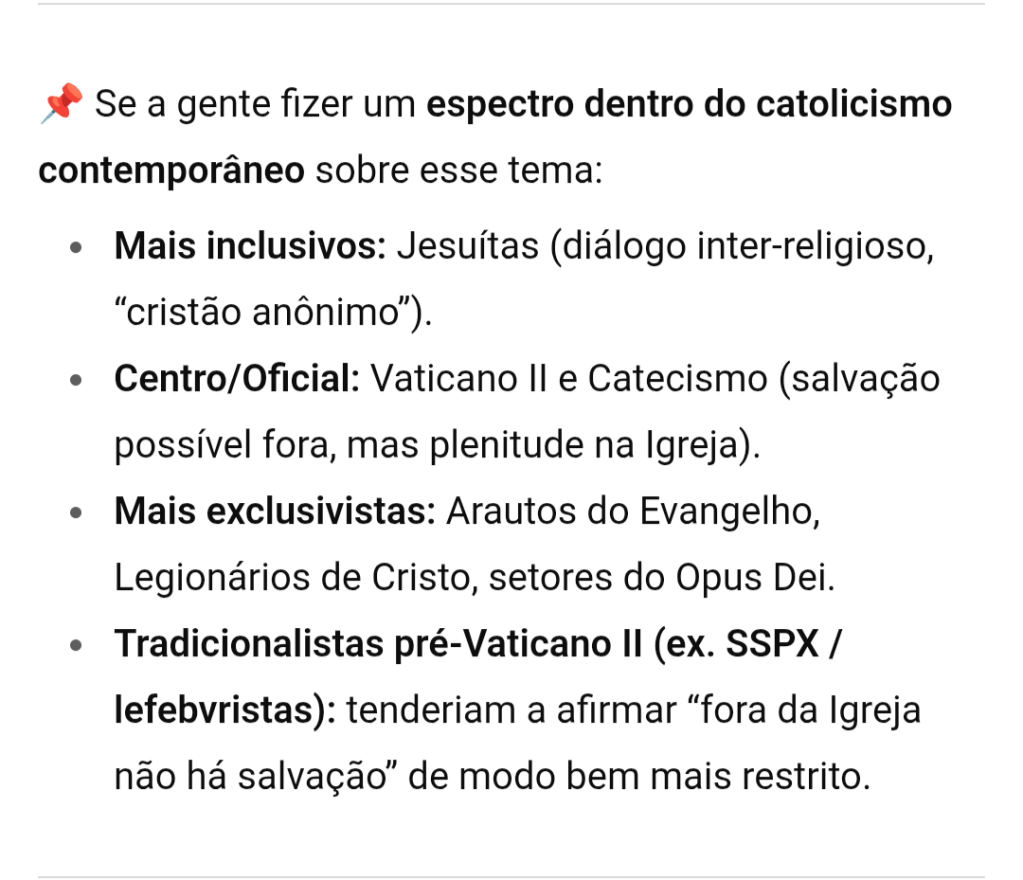Click the quoted phrase cristão anônimo
1023x880 pixels.
[x=264, y=312]
